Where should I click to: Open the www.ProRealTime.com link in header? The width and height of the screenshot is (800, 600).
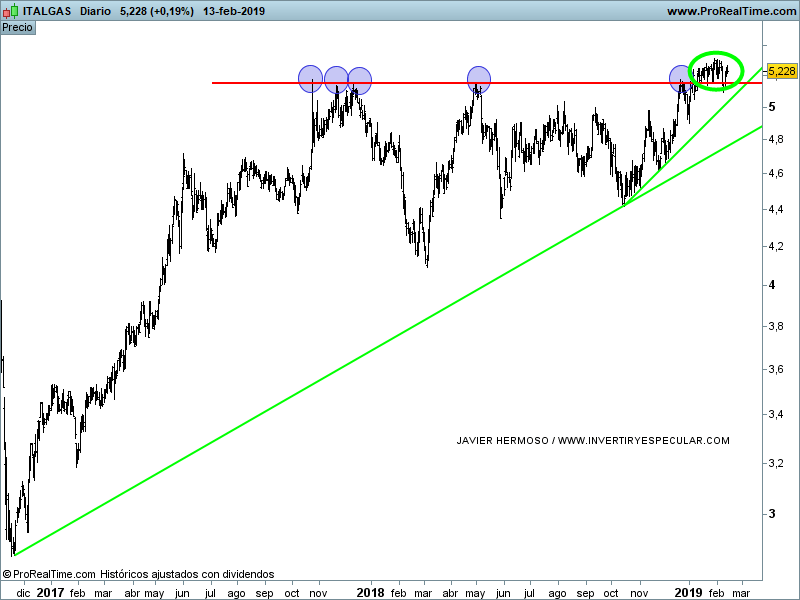tap(730, 11)
